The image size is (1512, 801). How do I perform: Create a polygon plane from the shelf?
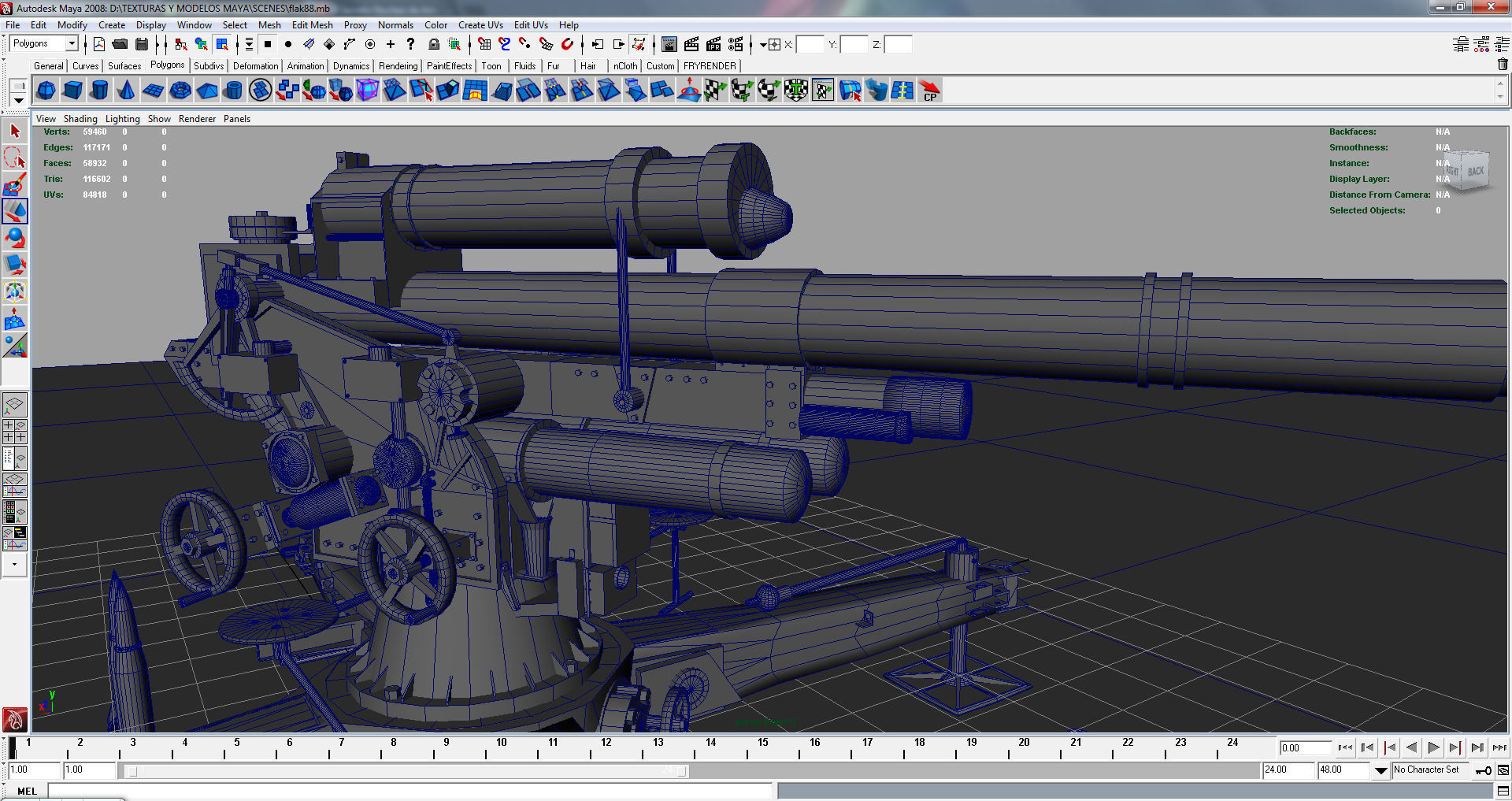[x=153, y=91]
